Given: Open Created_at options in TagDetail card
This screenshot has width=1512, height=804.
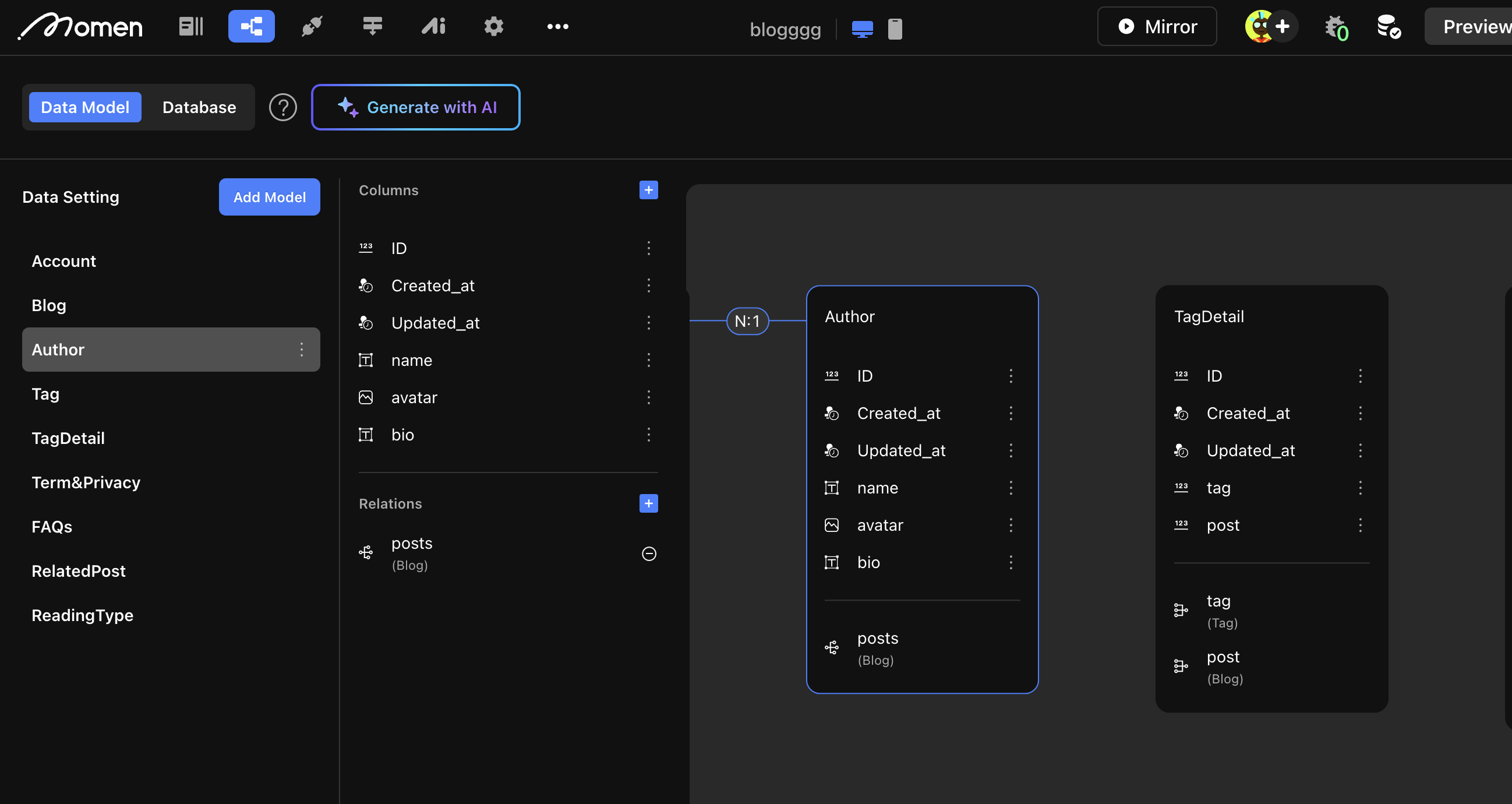Looking at the screenshot, I should [1360, 414].
